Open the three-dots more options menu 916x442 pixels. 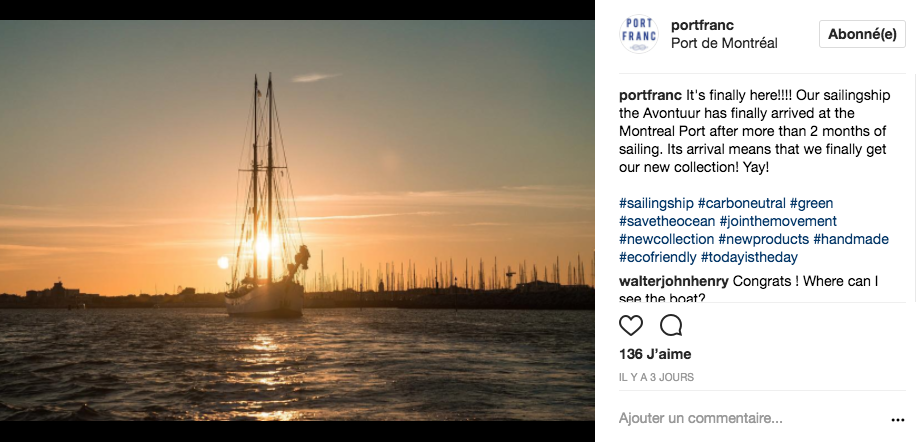tap(897, 420)
